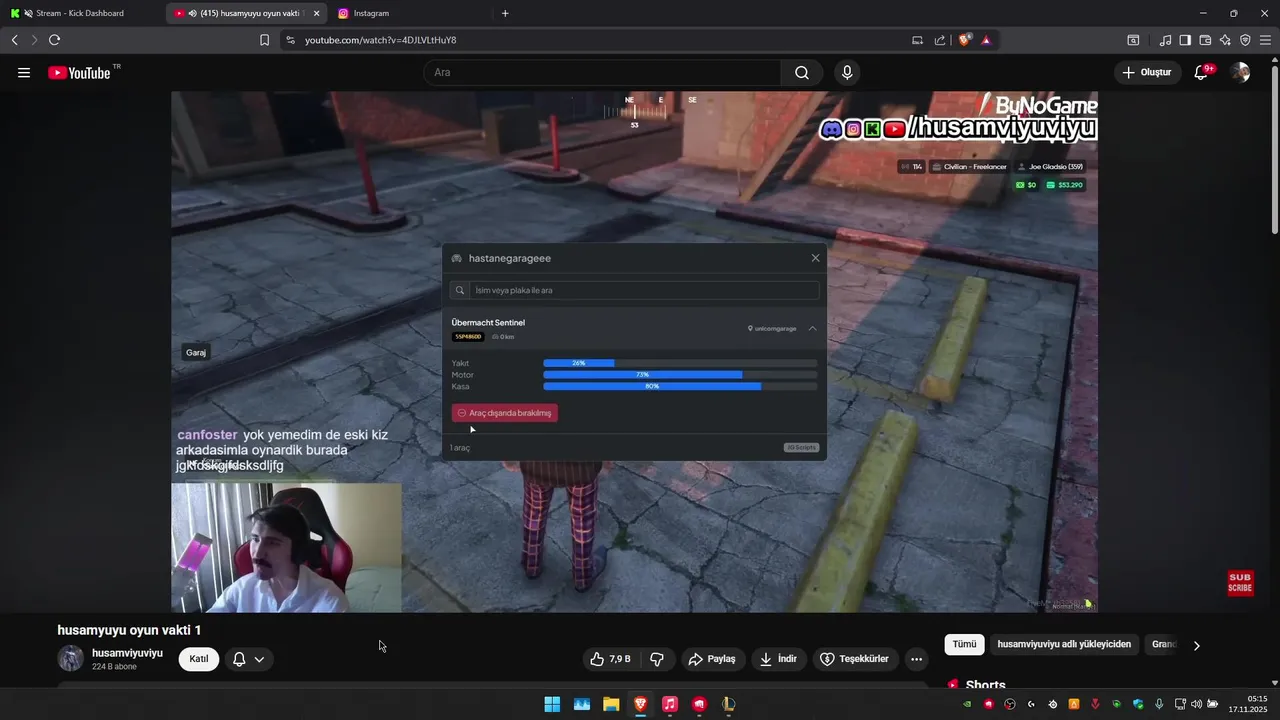This screenshot has width=1280, height=720.
Task: Collapse the Übermacht Sentinel vehicle entry
Action: 813,328
